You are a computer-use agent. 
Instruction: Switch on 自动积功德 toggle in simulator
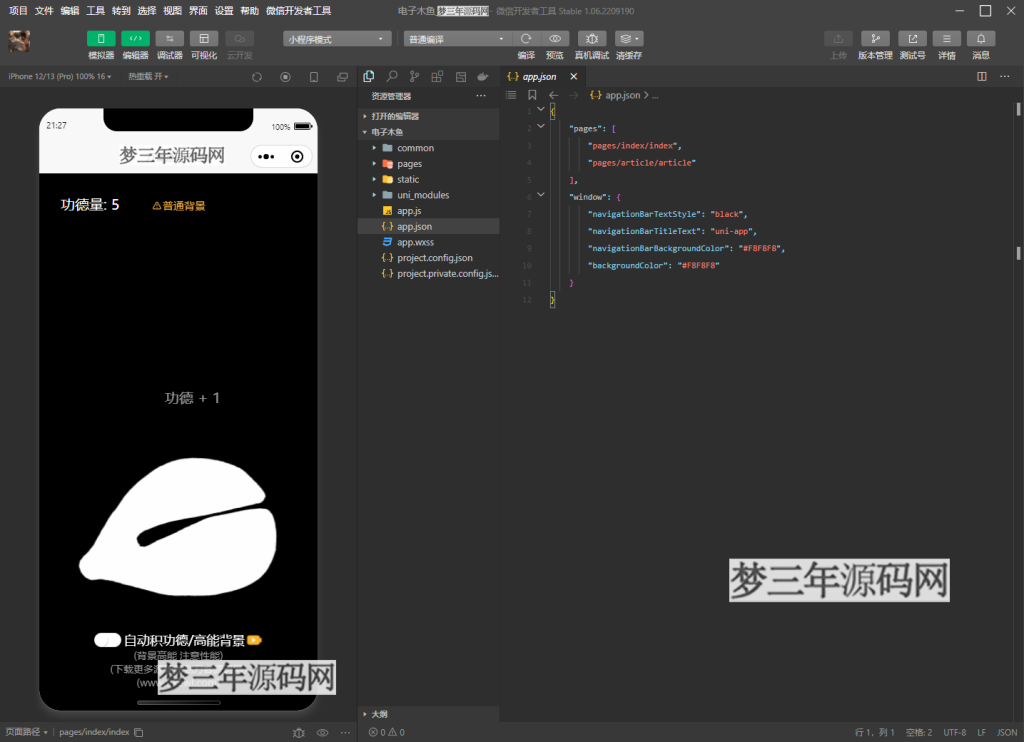tap(107, 640)
